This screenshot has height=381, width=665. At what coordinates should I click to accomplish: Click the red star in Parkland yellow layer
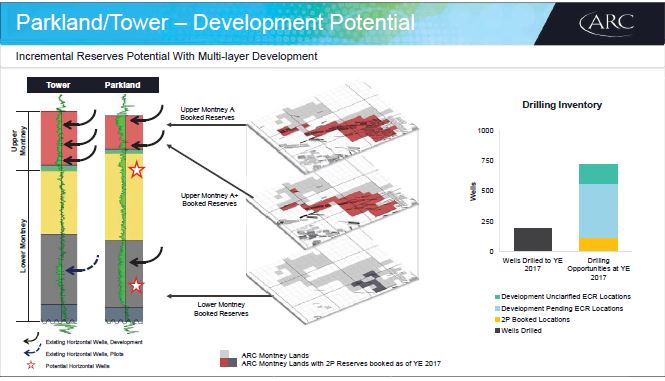point(136,169)
